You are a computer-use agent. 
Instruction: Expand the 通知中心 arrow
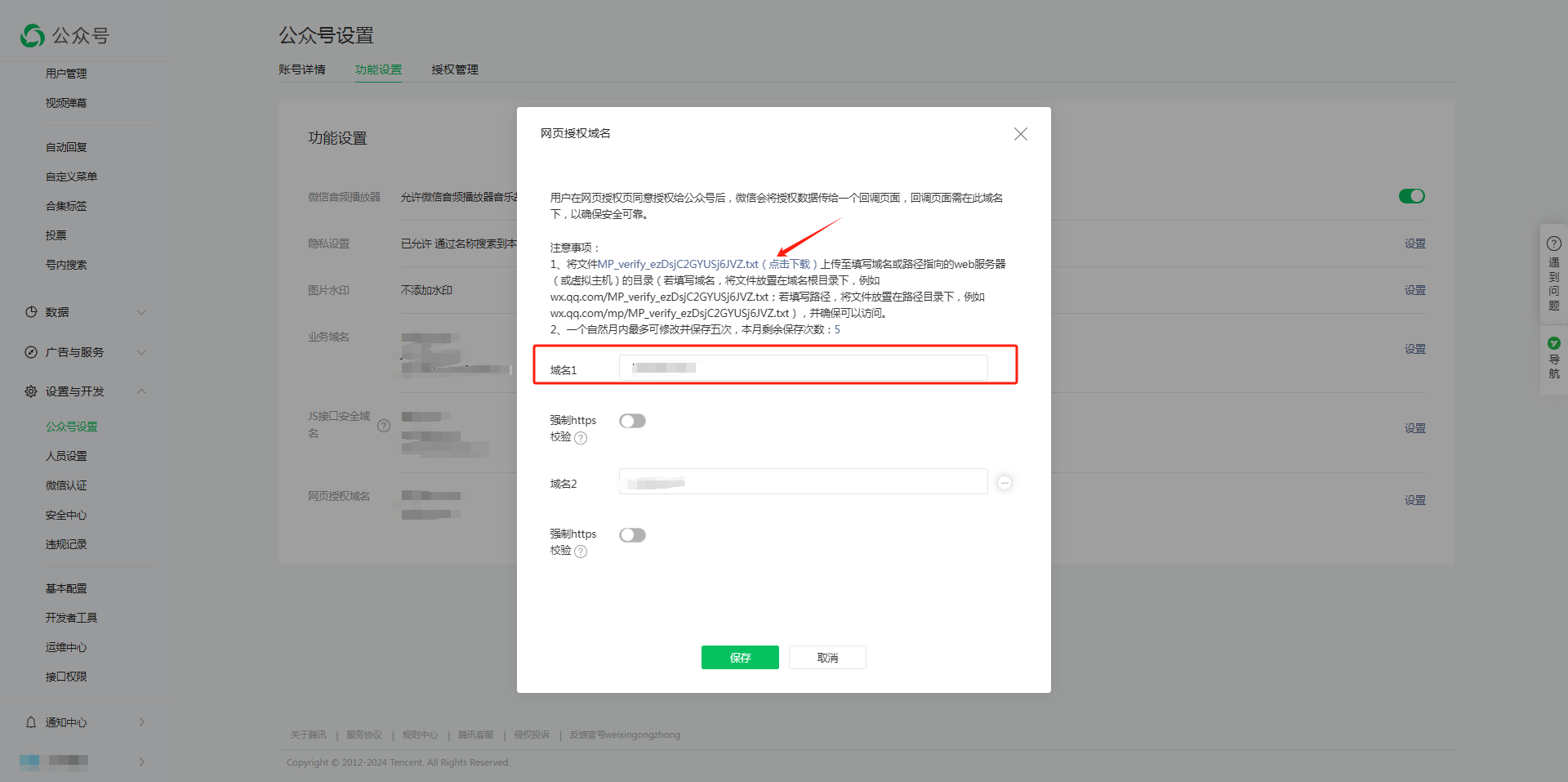(141, 722)
